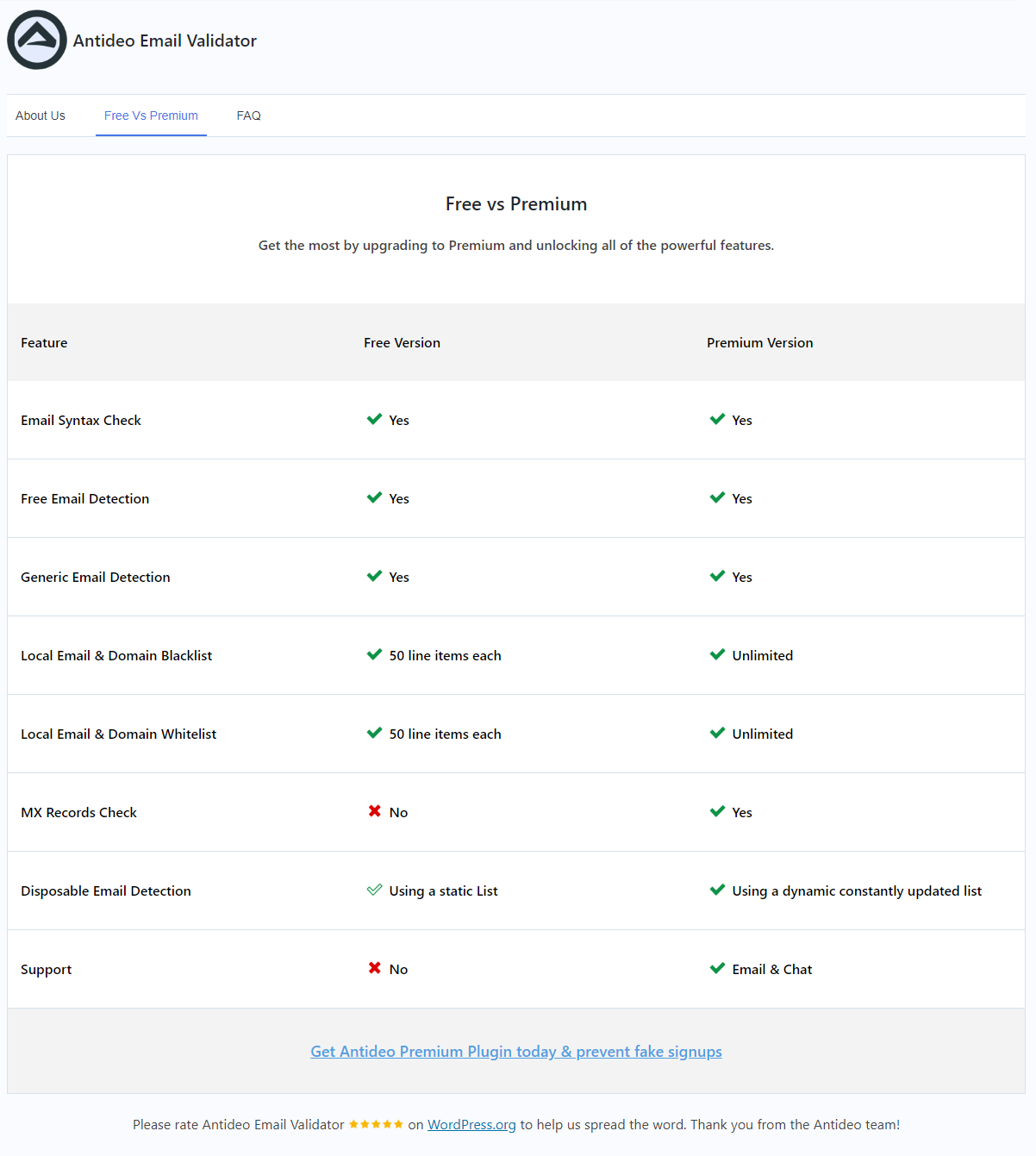This screenshot has height=1156, width=1036.
Task: Click the checkmark next to premium Unlimited blacklist
Action: [717, 654]
